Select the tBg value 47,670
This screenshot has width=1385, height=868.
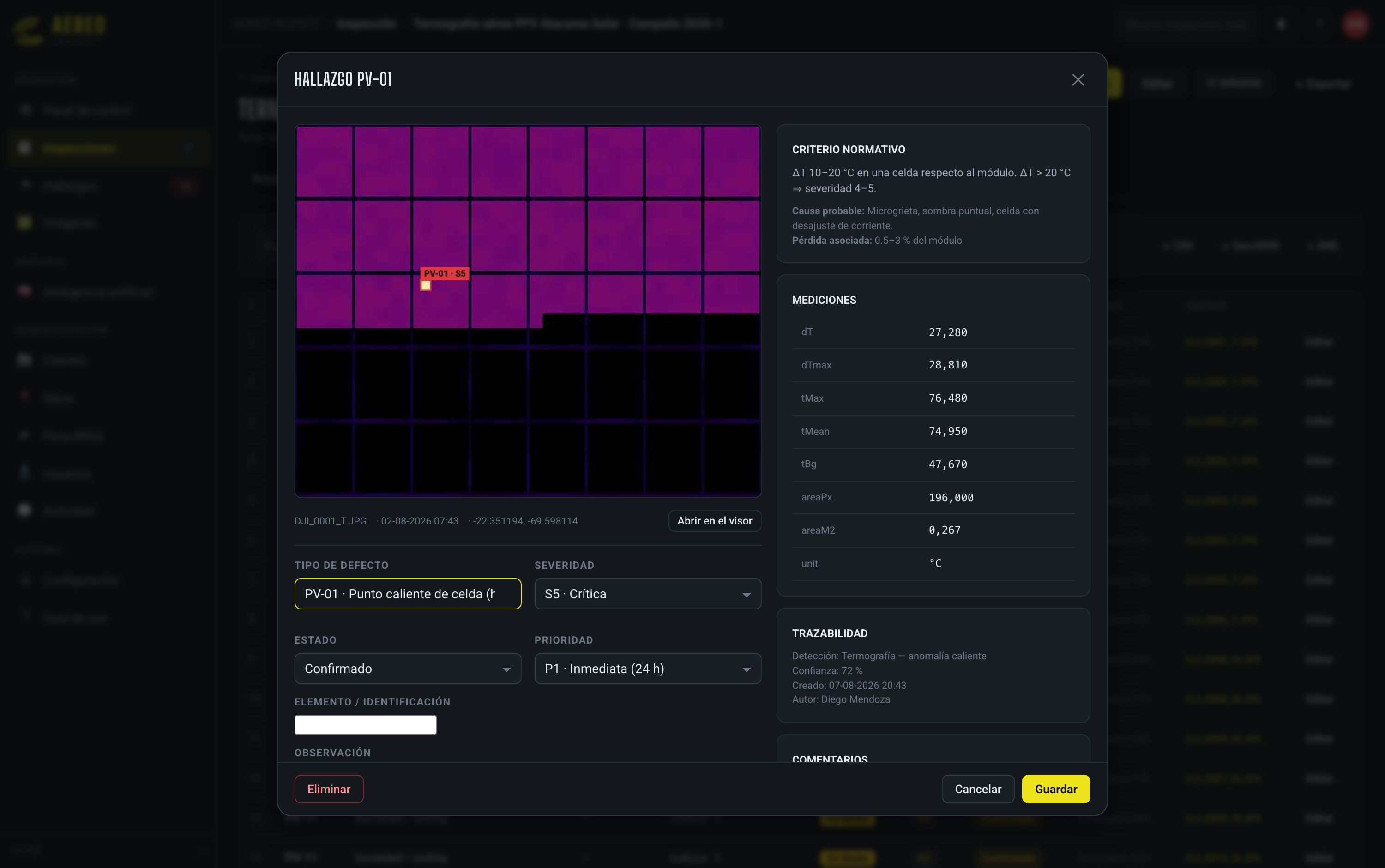point(948,464)
